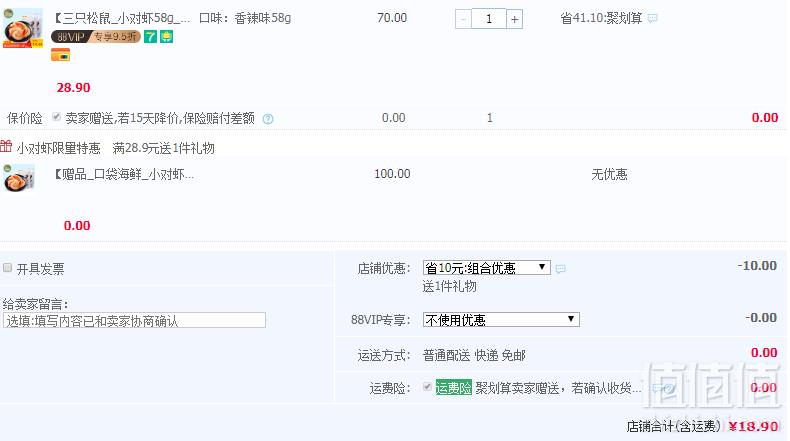Viewport: 790px width, 441px height.
Task: Click the green 运费险 label badge
Action: coord(453,388)
